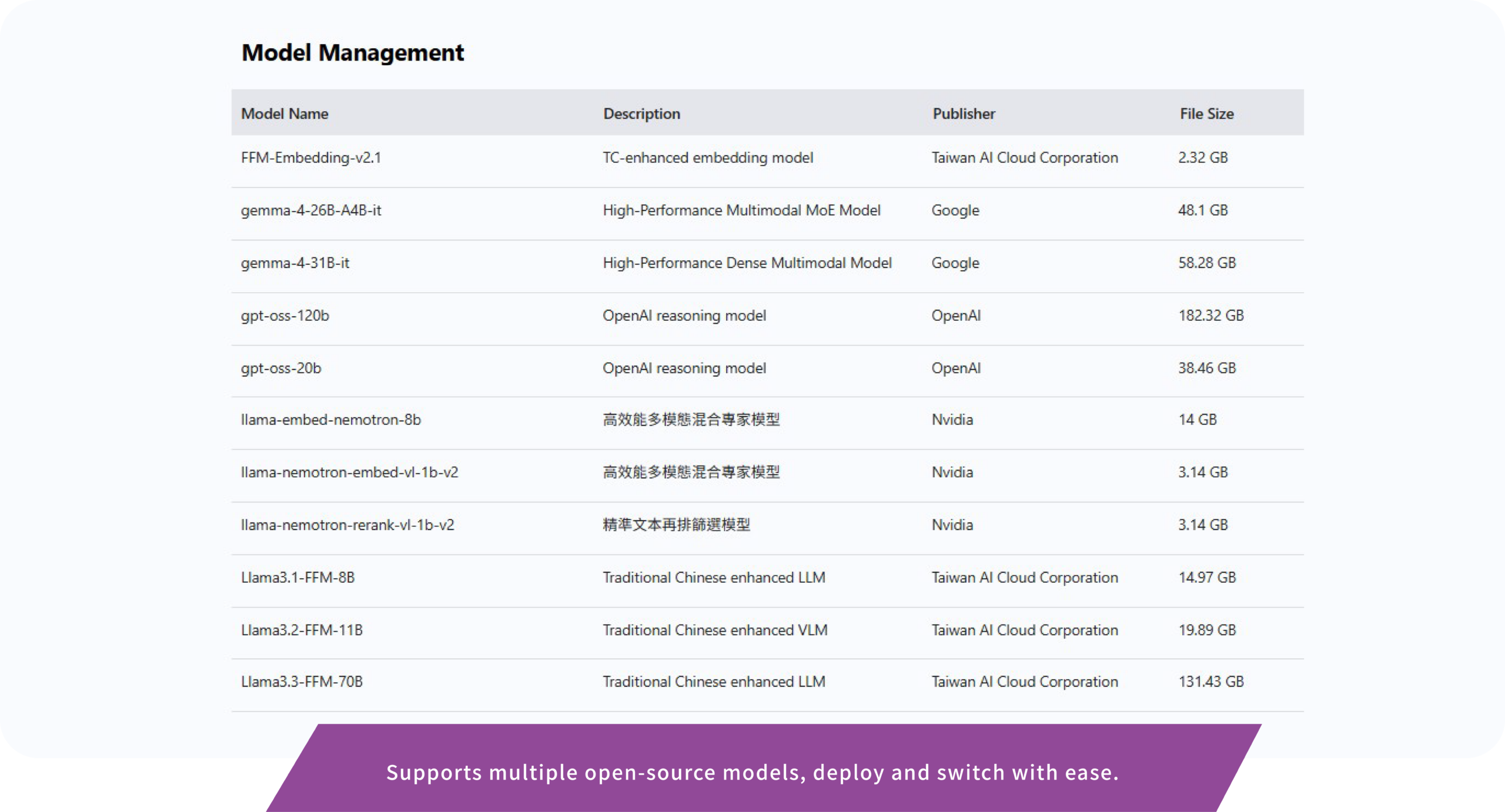Click the Traditional Chinese enhanced VLM description
The image size is (1505, 812).
tap(715, 630)
